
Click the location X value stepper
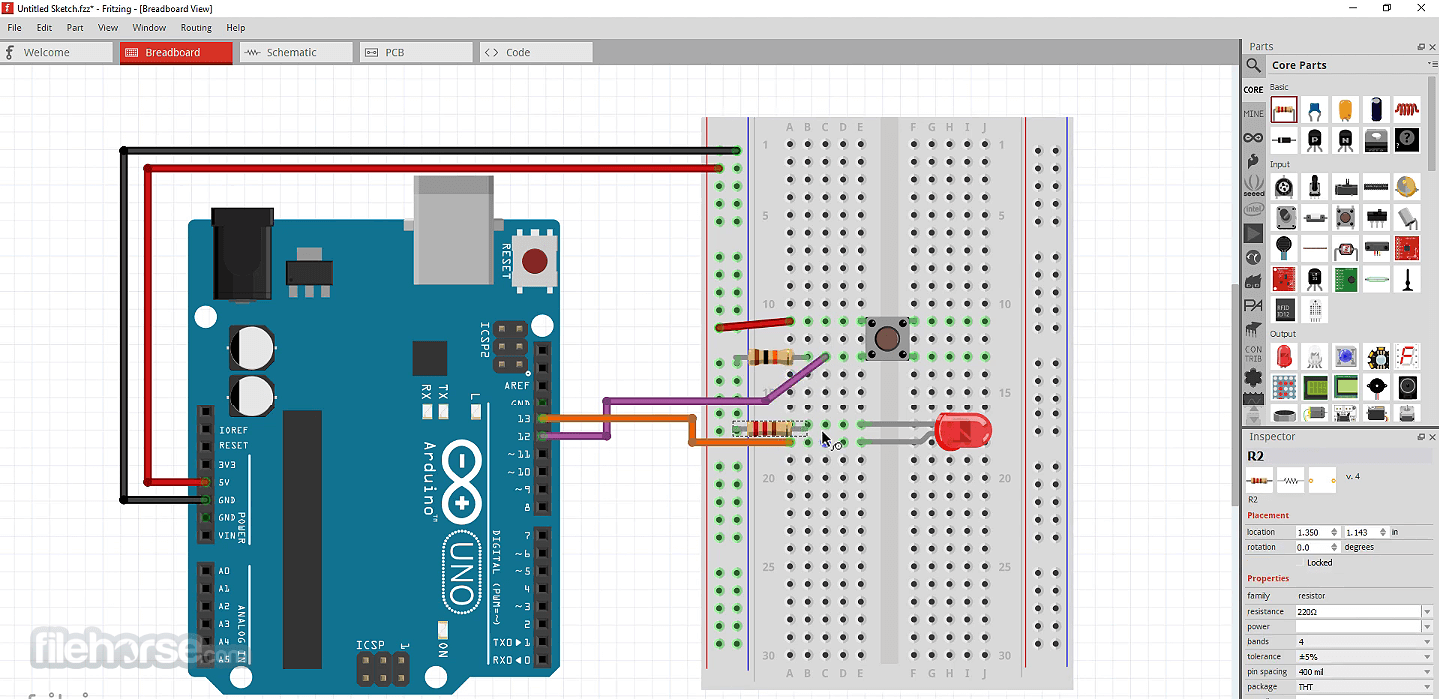click(x=1334, y=532)
